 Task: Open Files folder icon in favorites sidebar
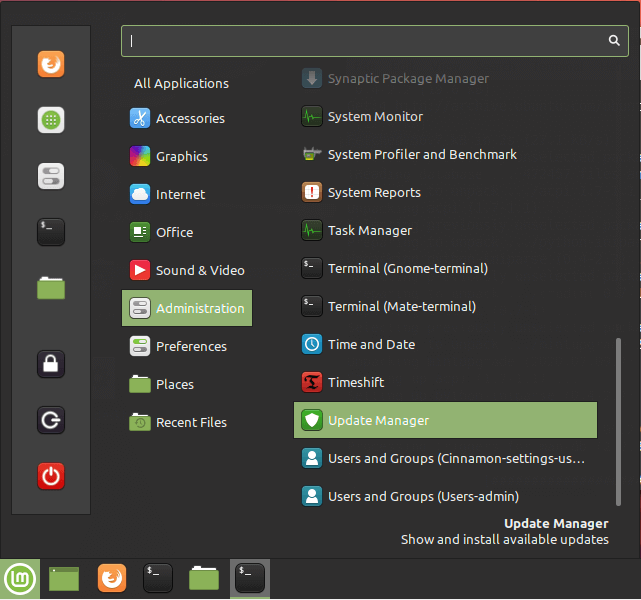coord(51,289)
